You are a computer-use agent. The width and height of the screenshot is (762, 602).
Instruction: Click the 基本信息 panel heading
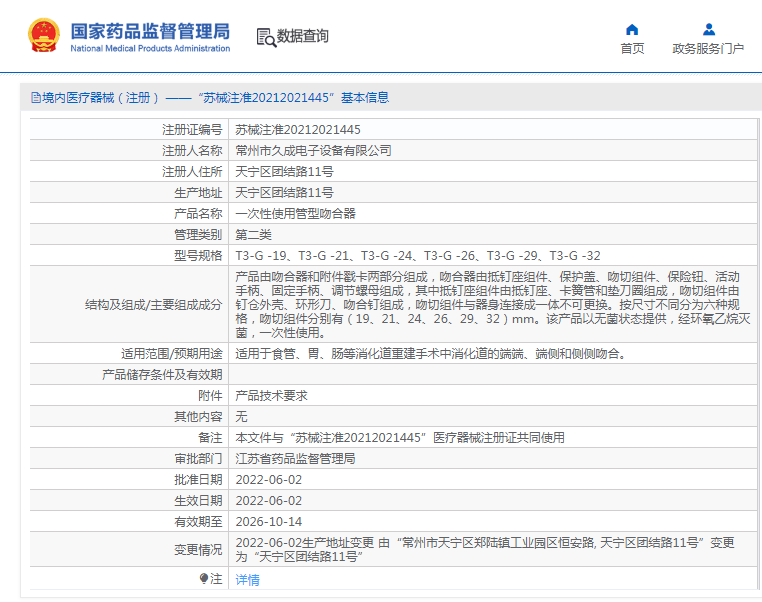pyautogui.click(x=365, y=98)
